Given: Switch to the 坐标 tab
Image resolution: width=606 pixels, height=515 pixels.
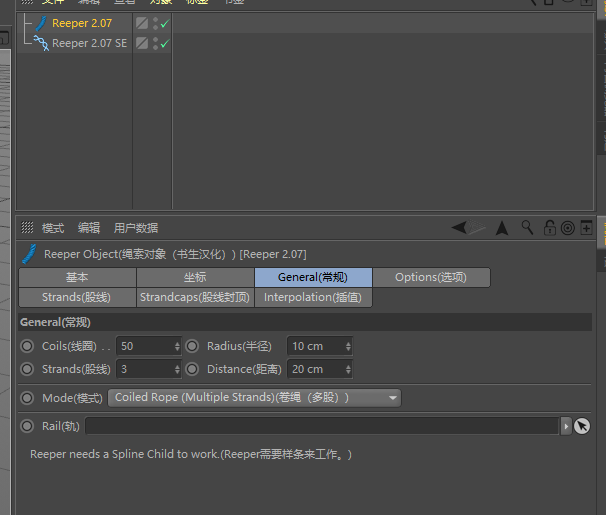Looking at the screenshot, I should click(x=195, y=277).
